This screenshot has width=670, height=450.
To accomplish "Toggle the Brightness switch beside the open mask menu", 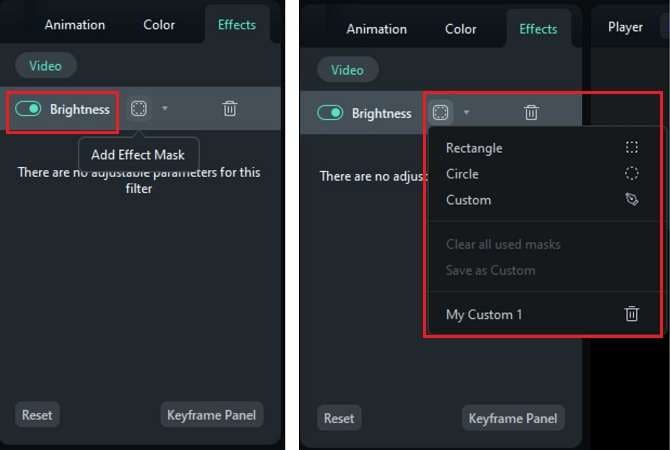I will [330, 113].
